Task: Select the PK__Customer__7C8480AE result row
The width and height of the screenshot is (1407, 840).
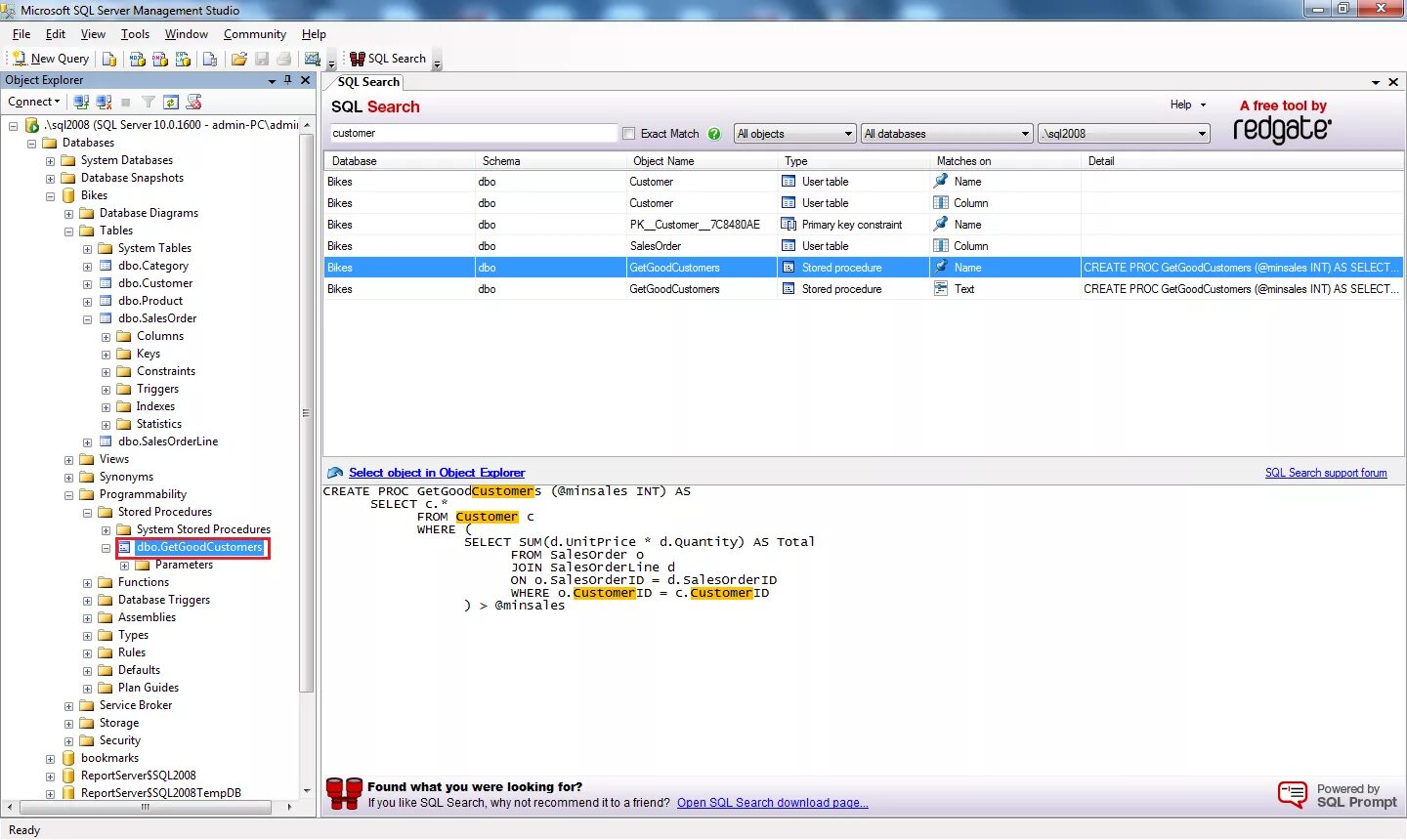Action: tap(864, 225)
